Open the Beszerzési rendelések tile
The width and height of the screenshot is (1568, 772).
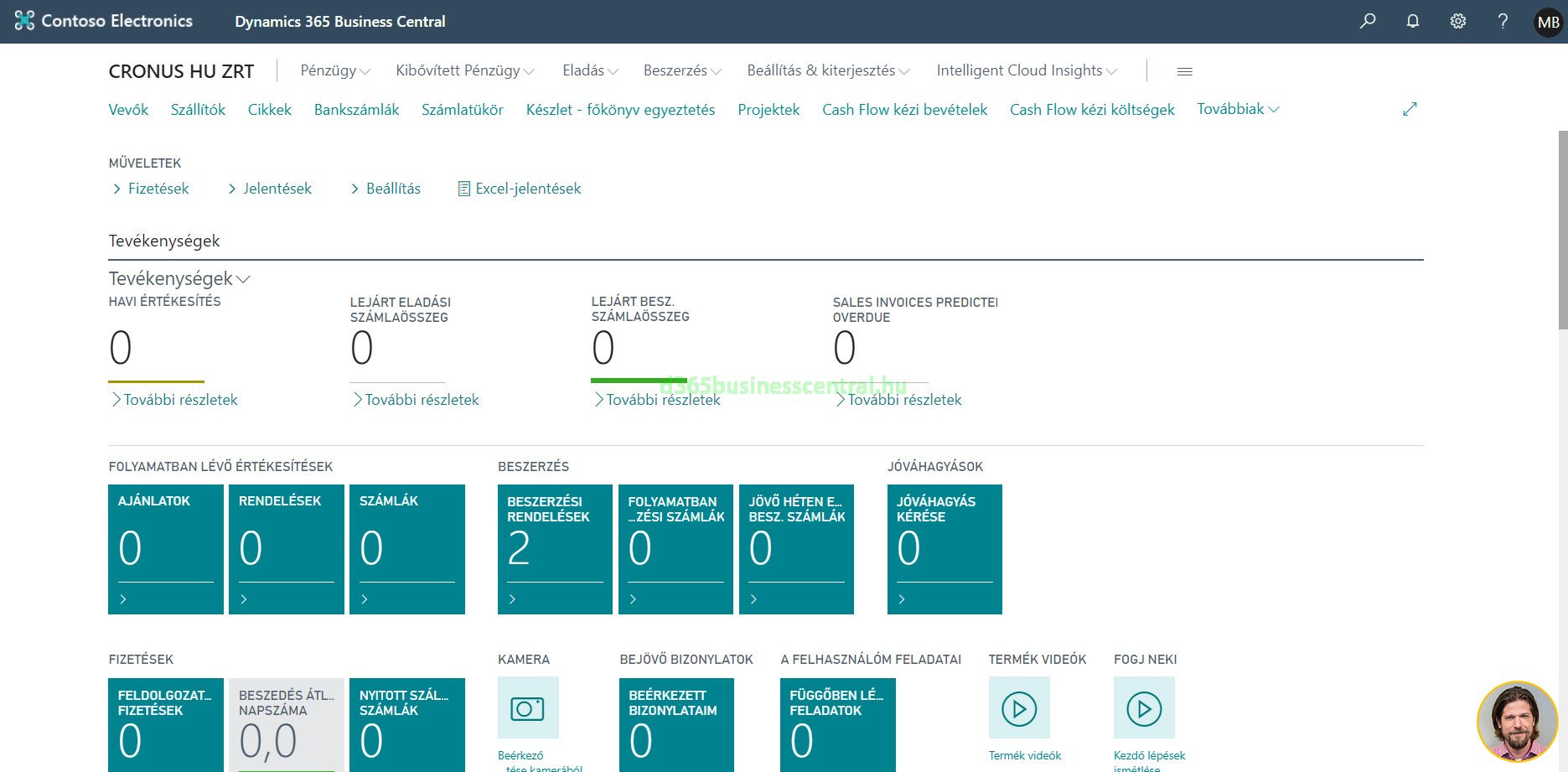(555, 549)
